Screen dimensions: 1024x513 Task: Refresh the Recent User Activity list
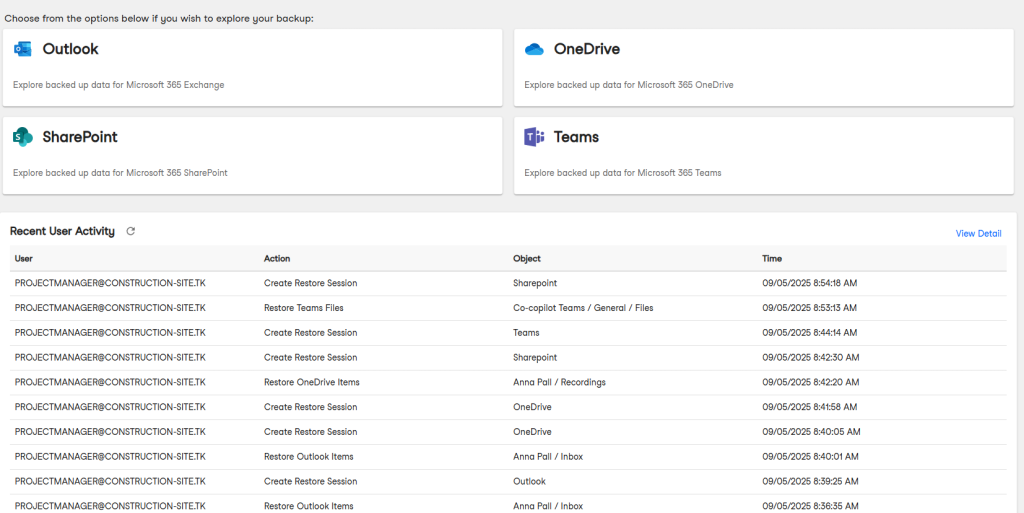131,231
